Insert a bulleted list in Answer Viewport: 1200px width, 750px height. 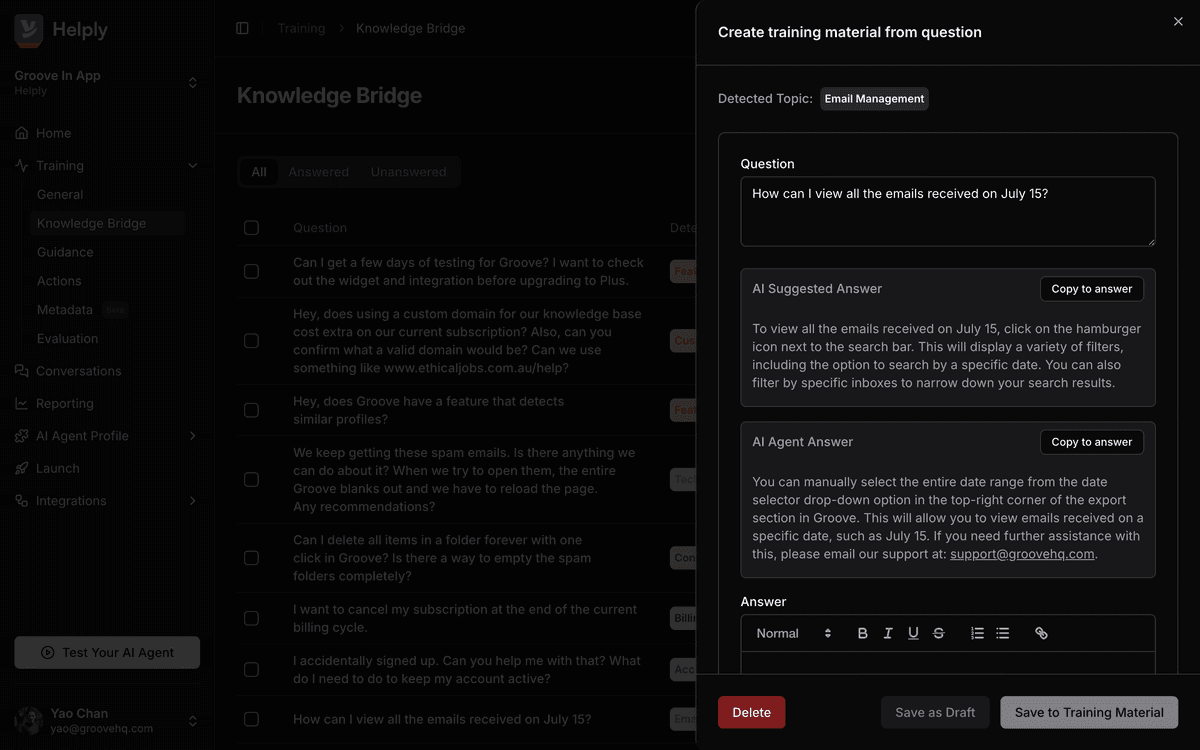tap(1003, 633)
